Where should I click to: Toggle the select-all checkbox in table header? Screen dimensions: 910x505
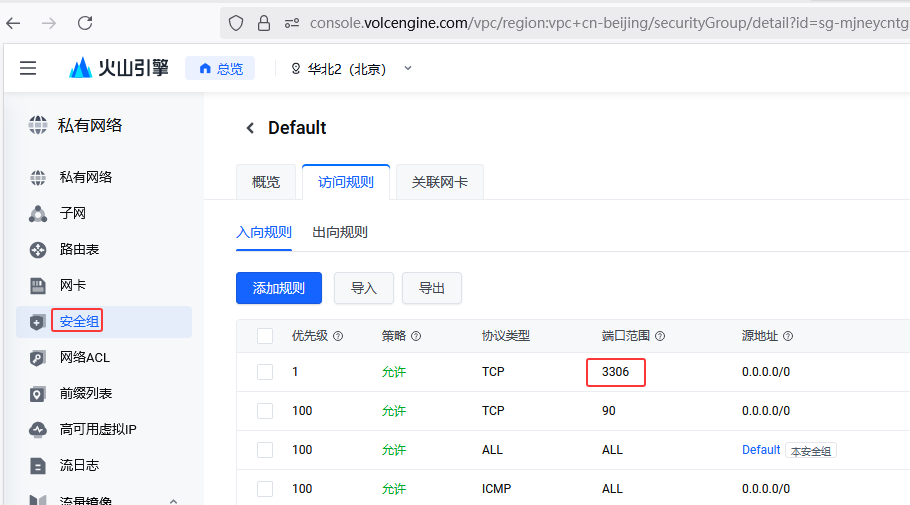coord(265,336)
